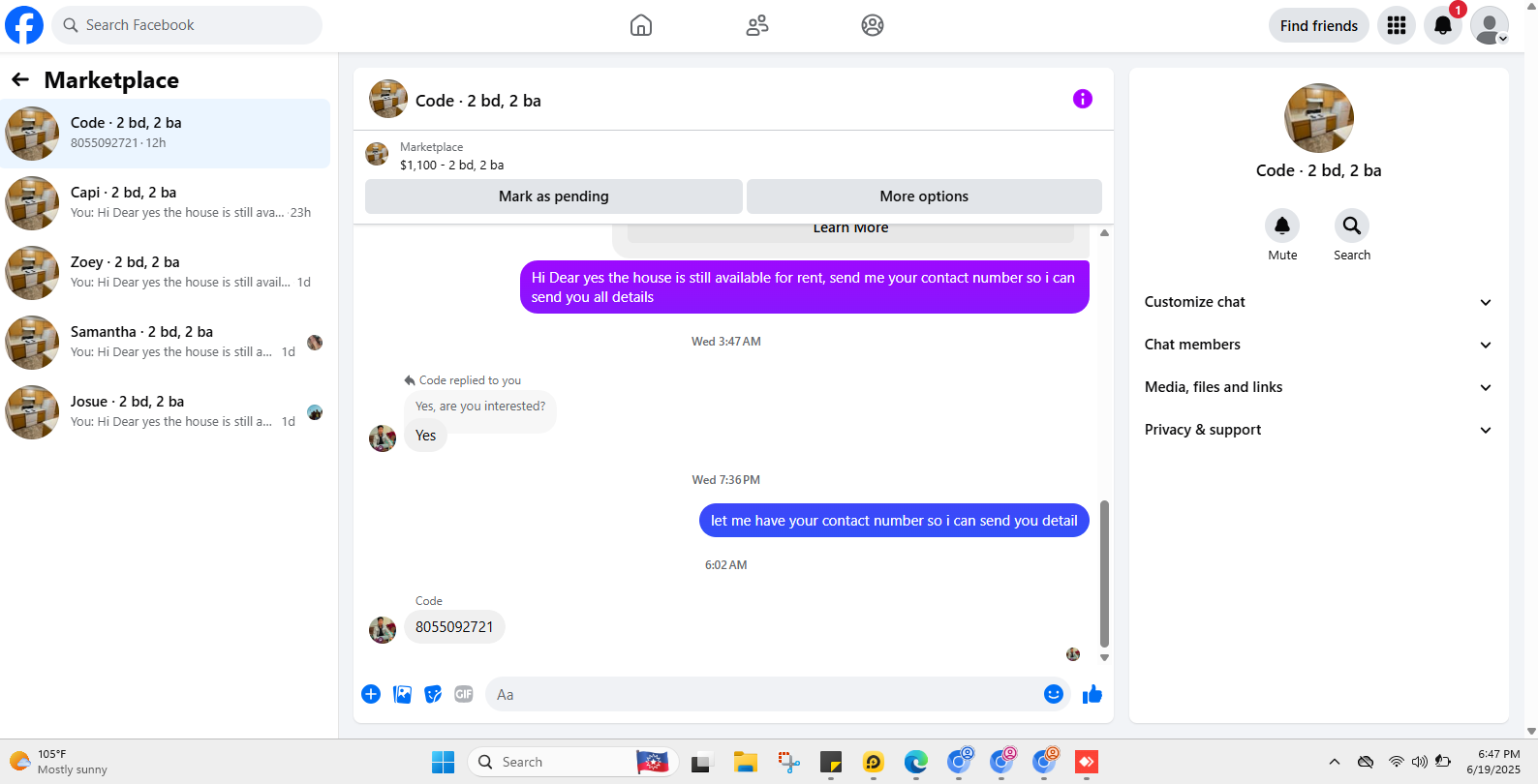Click the 'let me have your contact number' message
Screen dimensions: 1538x784
pyautogui.click(x=894, y=521)
